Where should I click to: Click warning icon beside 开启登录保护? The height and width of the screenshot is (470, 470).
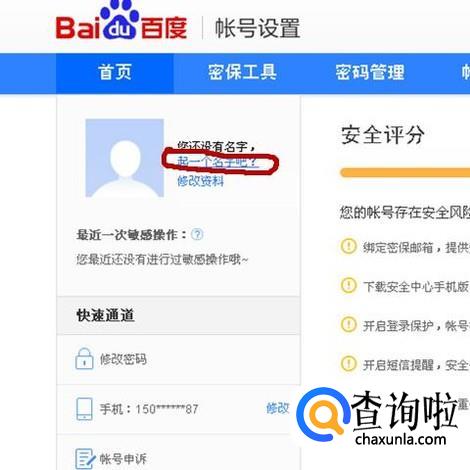tap(349, 324)
